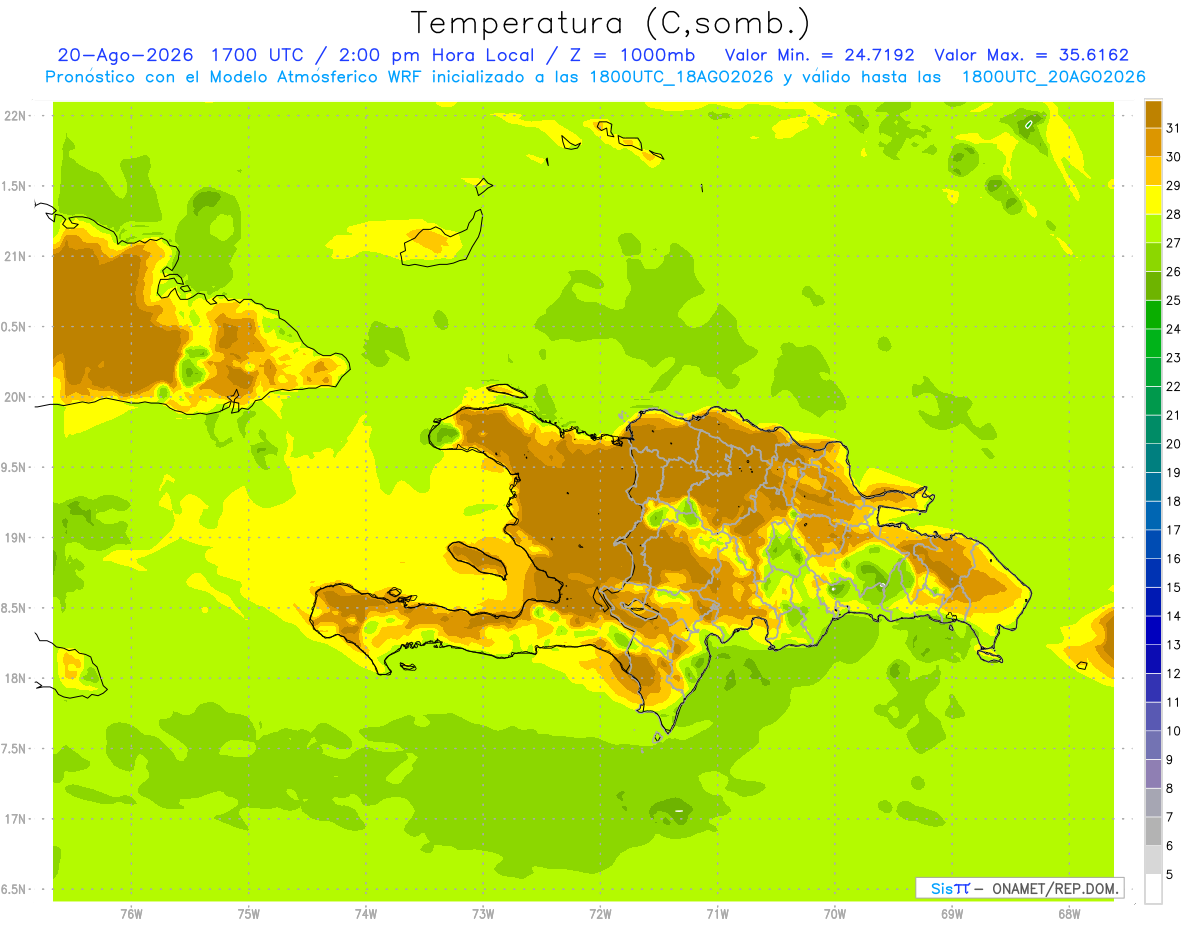Image resolution: width=1200 pixels, height=927 pixels.
Task: Click the dark brown swatch above 31
Action: tap(1153, 114)
